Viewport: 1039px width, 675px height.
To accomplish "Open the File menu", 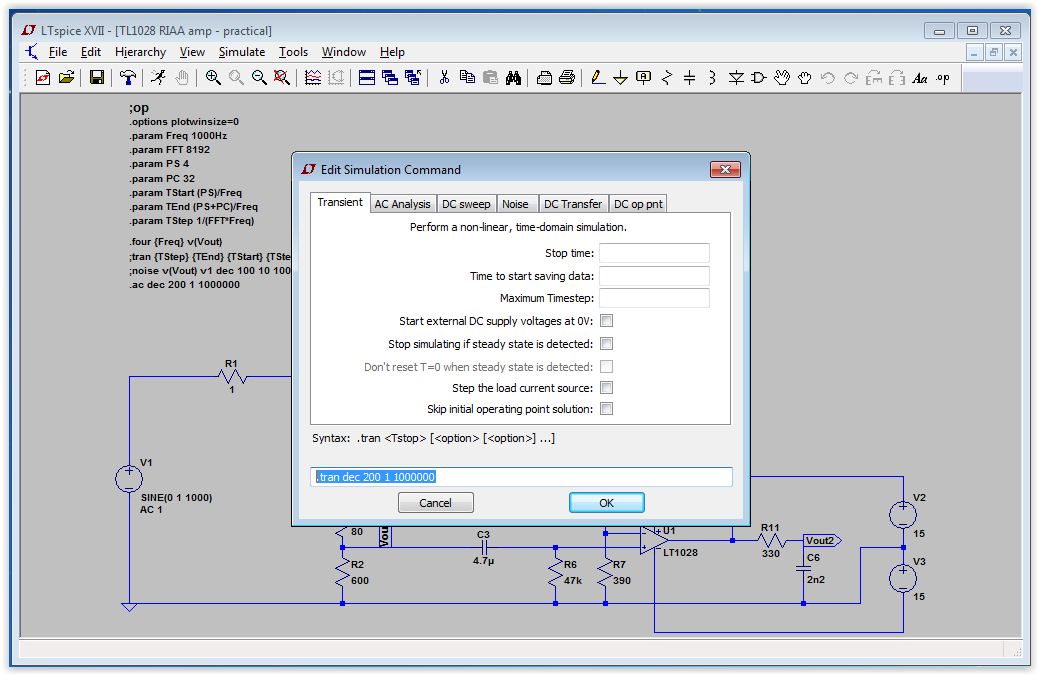I will coord(58,52).
